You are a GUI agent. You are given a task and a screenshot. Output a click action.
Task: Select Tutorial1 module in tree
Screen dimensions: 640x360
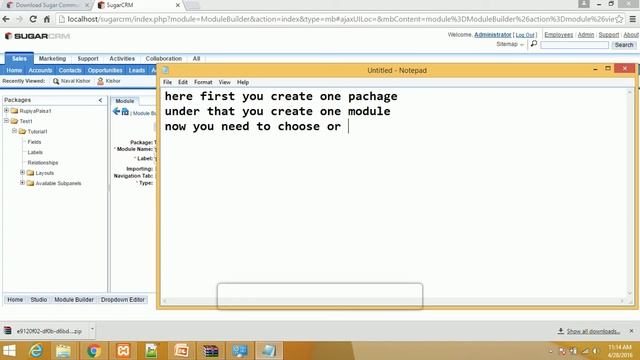[x=38, y=131]
